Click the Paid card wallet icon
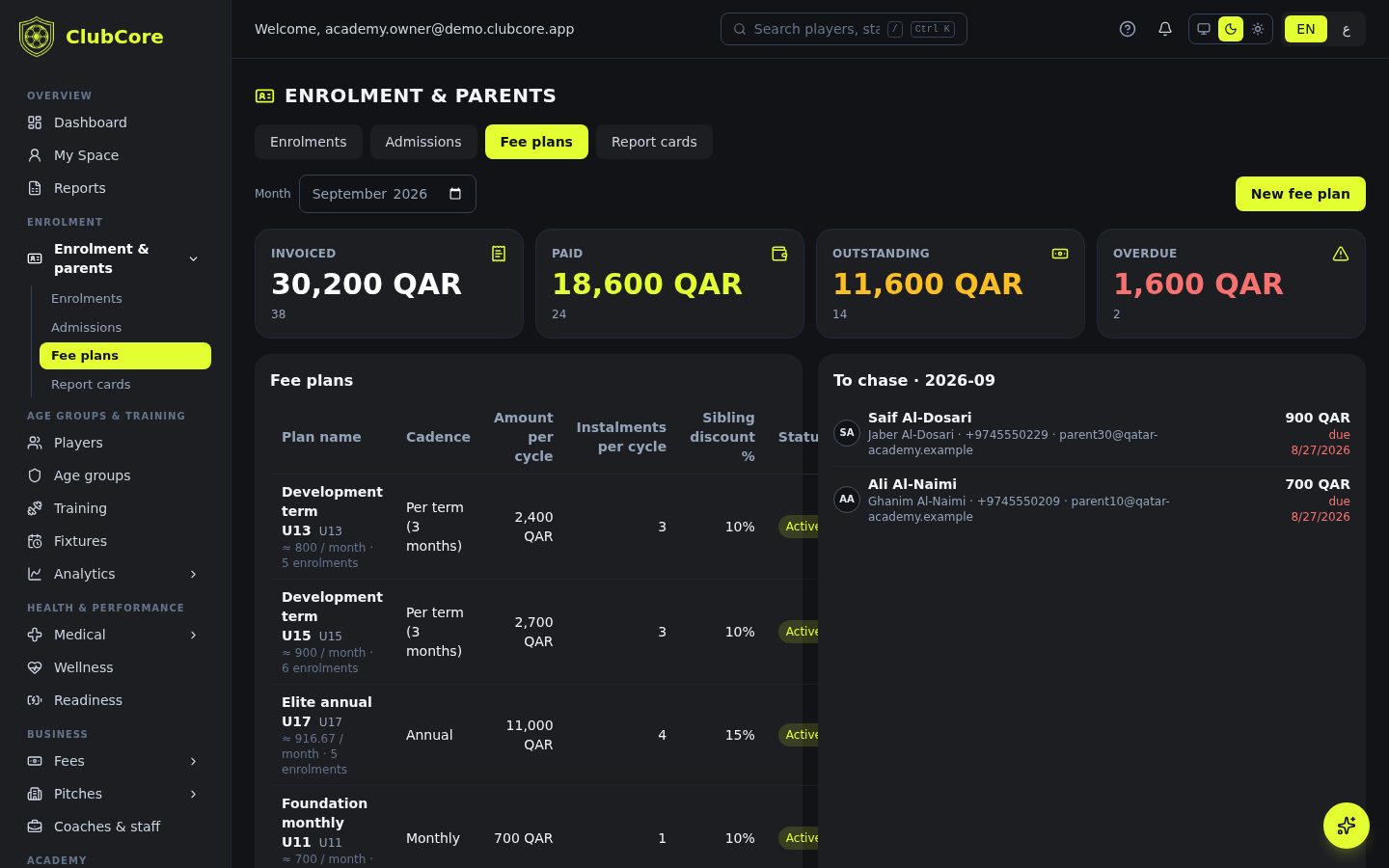Viewport: 1389px width, 868px height. [779, 254]
